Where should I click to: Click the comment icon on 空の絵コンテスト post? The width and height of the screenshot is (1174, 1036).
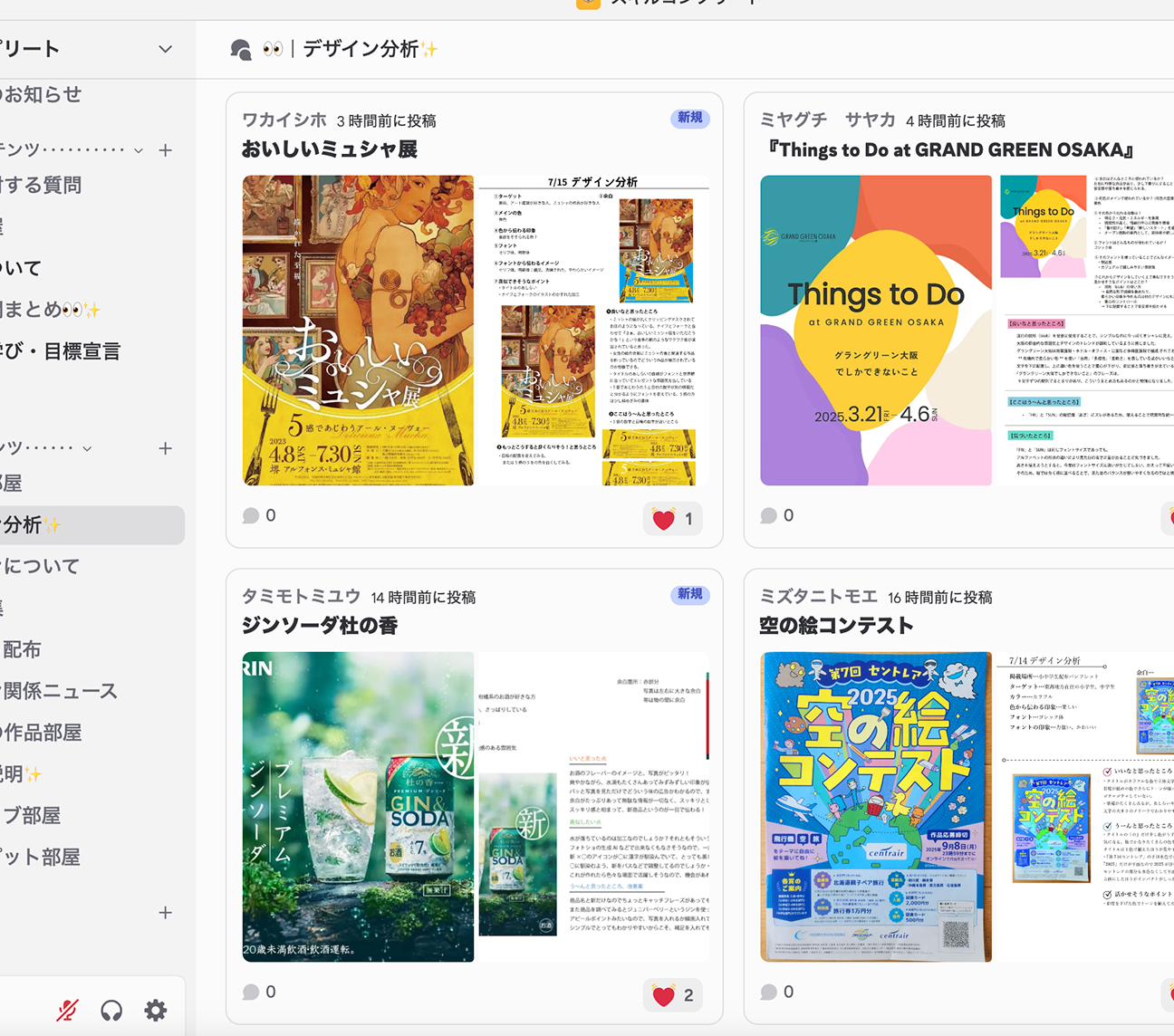coord(777,992)
